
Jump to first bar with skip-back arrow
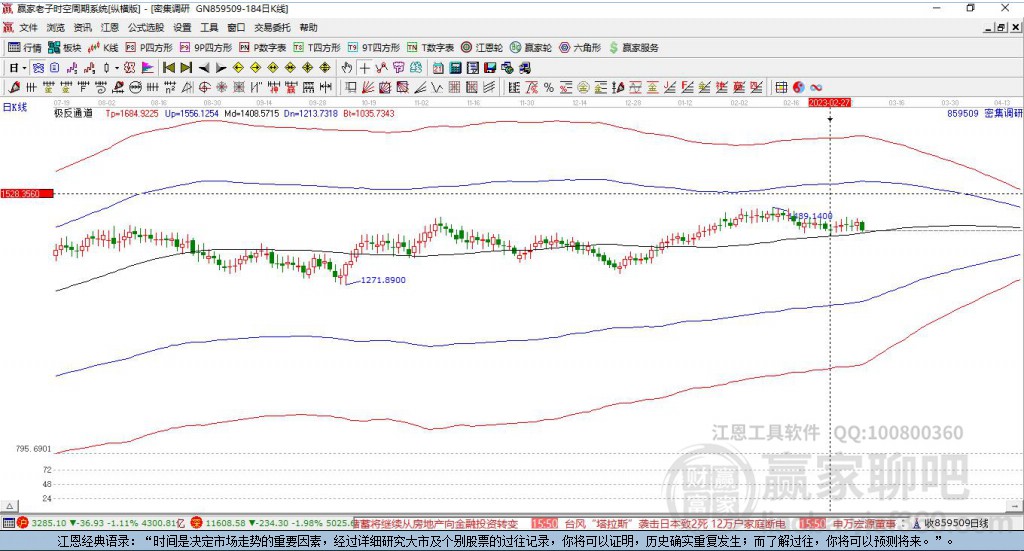[x=168, y=67]
